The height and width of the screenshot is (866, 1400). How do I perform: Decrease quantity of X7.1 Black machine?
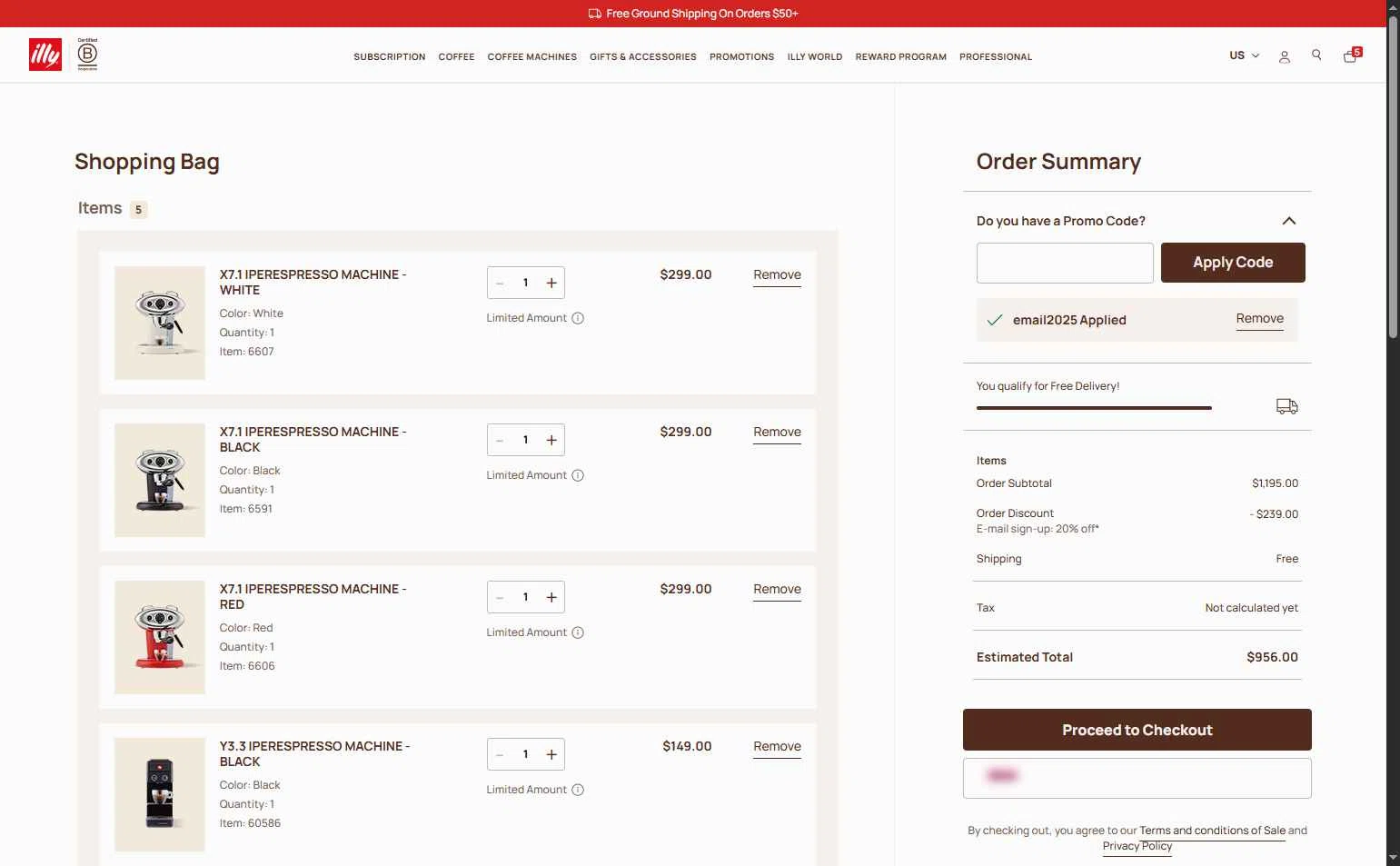click(x=500, y=440)
